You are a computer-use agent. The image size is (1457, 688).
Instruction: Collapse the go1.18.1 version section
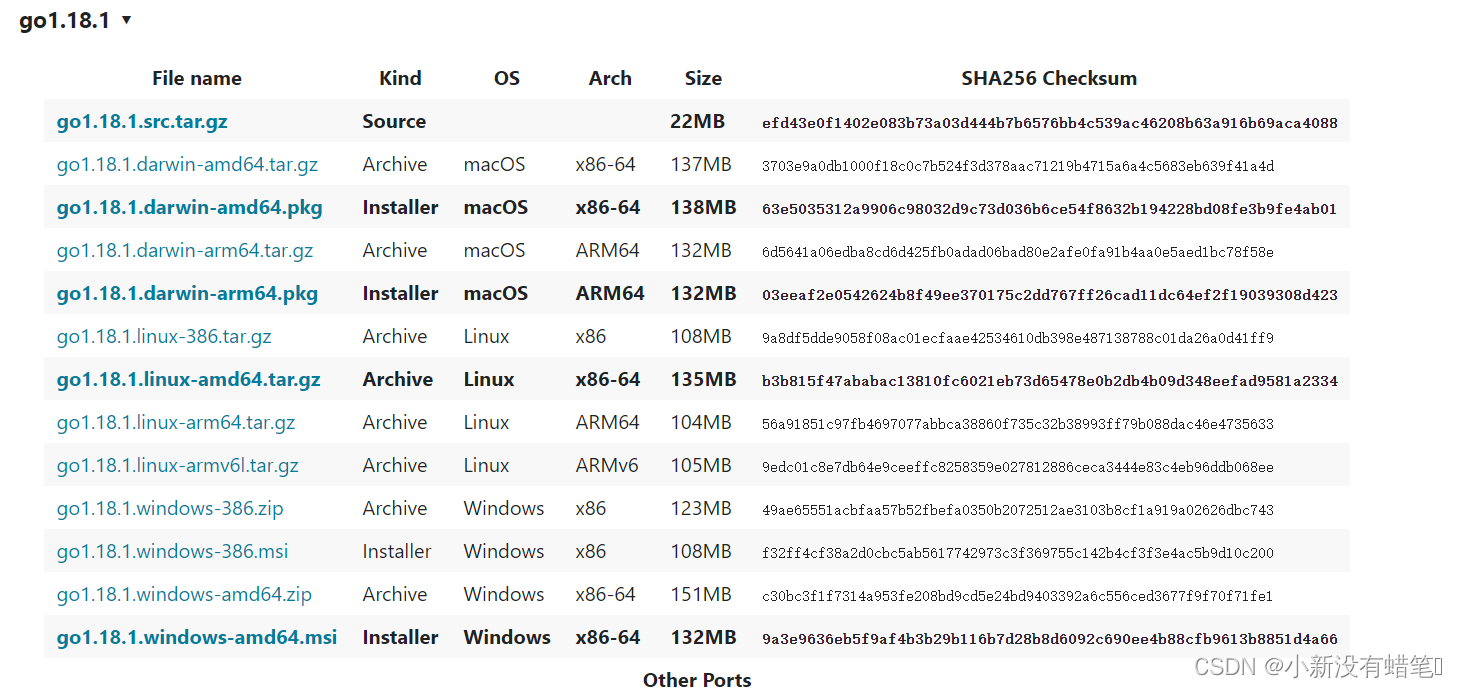[126, 20]
